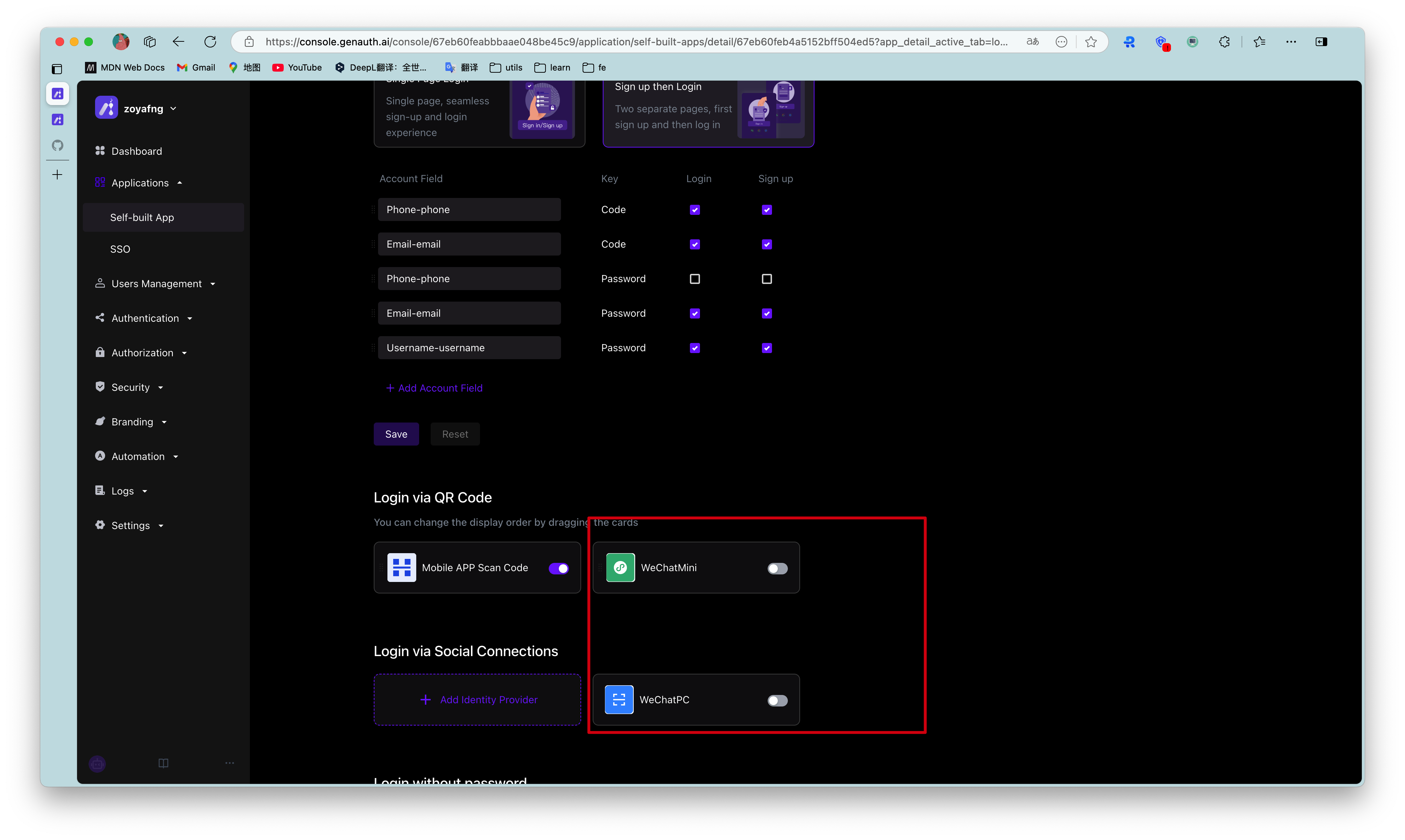Reload the page with refresh icon

(210, 41)
